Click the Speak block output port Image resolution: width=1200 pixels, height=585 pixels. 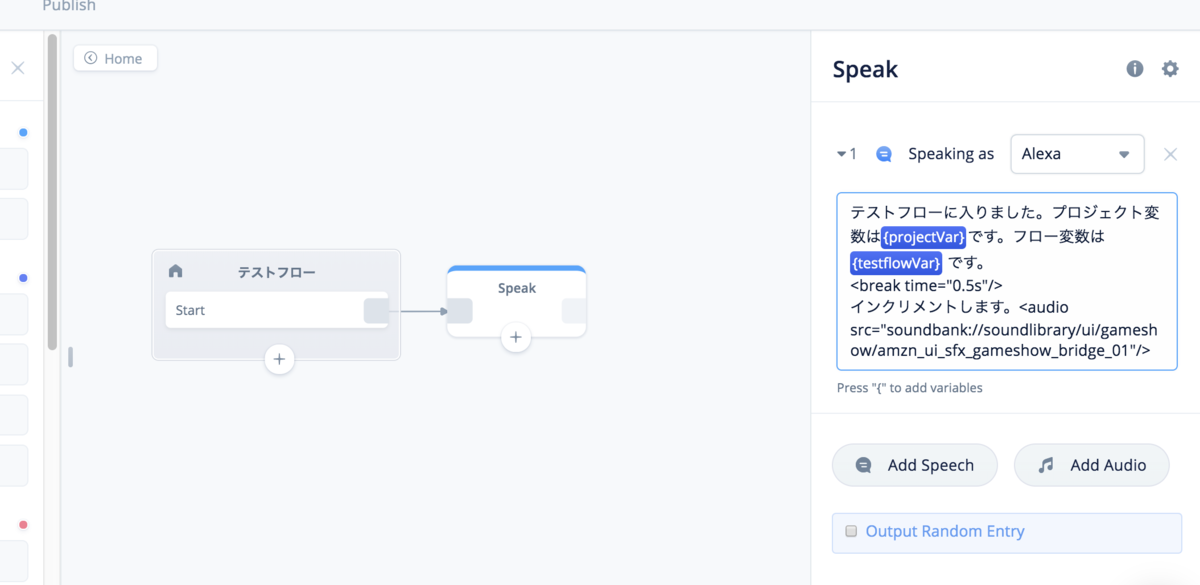[x=574, y=311]
